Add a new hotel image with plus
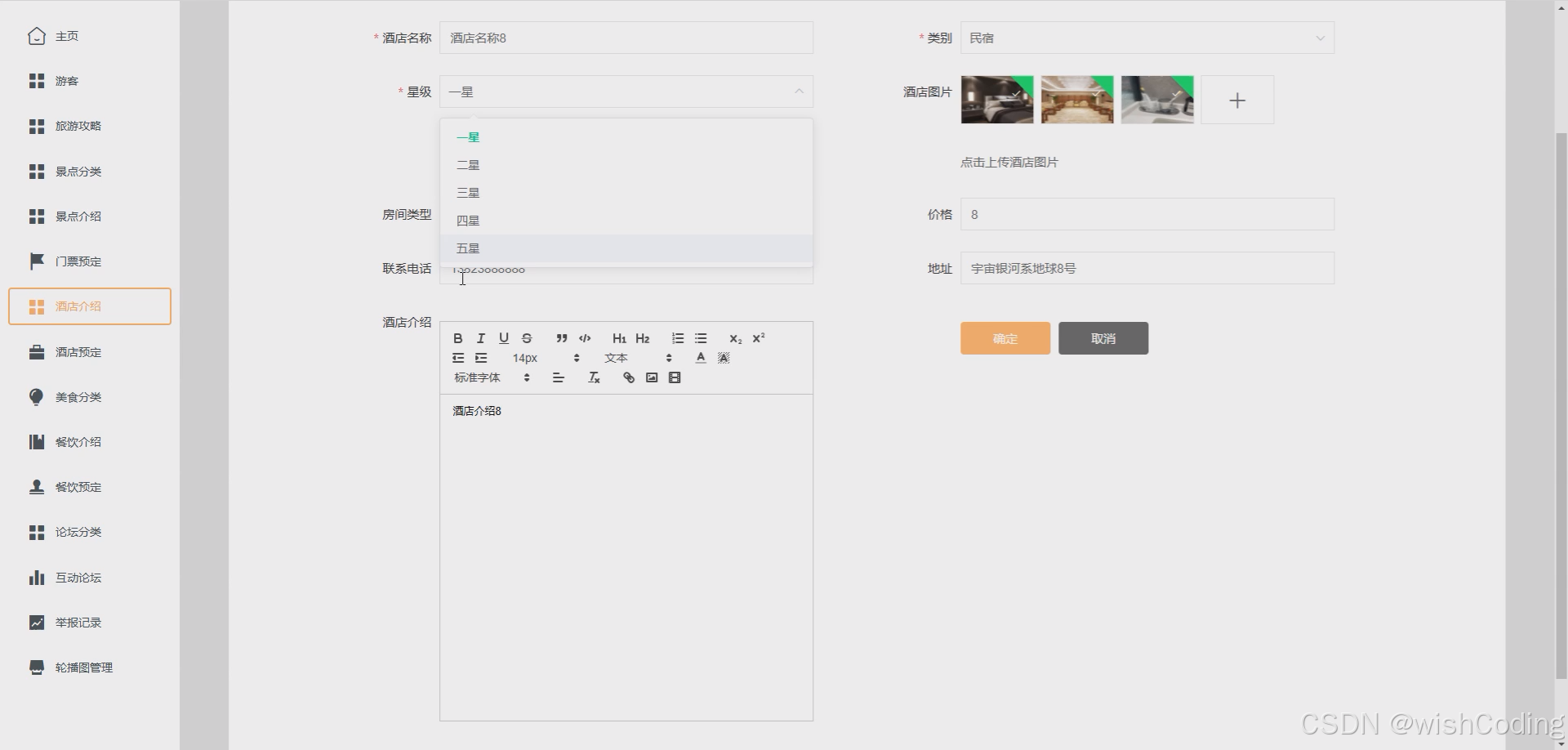1568x750 pixels. pyautogui.click(x=1237, y=100)
